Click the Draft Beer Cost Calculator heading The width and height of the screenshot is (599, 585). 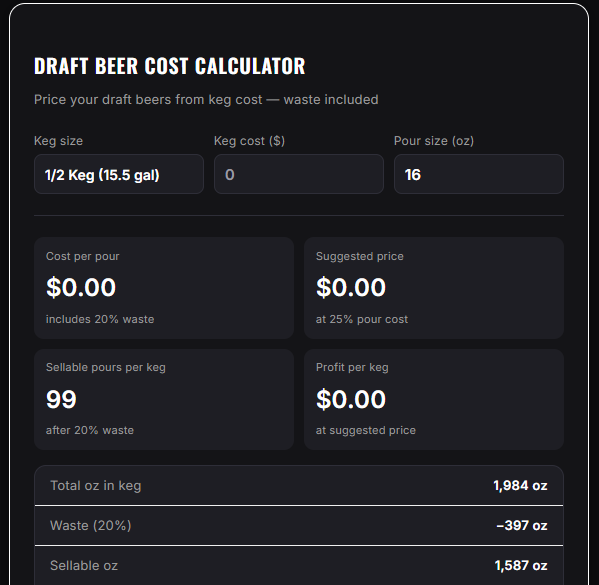pos(170,66)
